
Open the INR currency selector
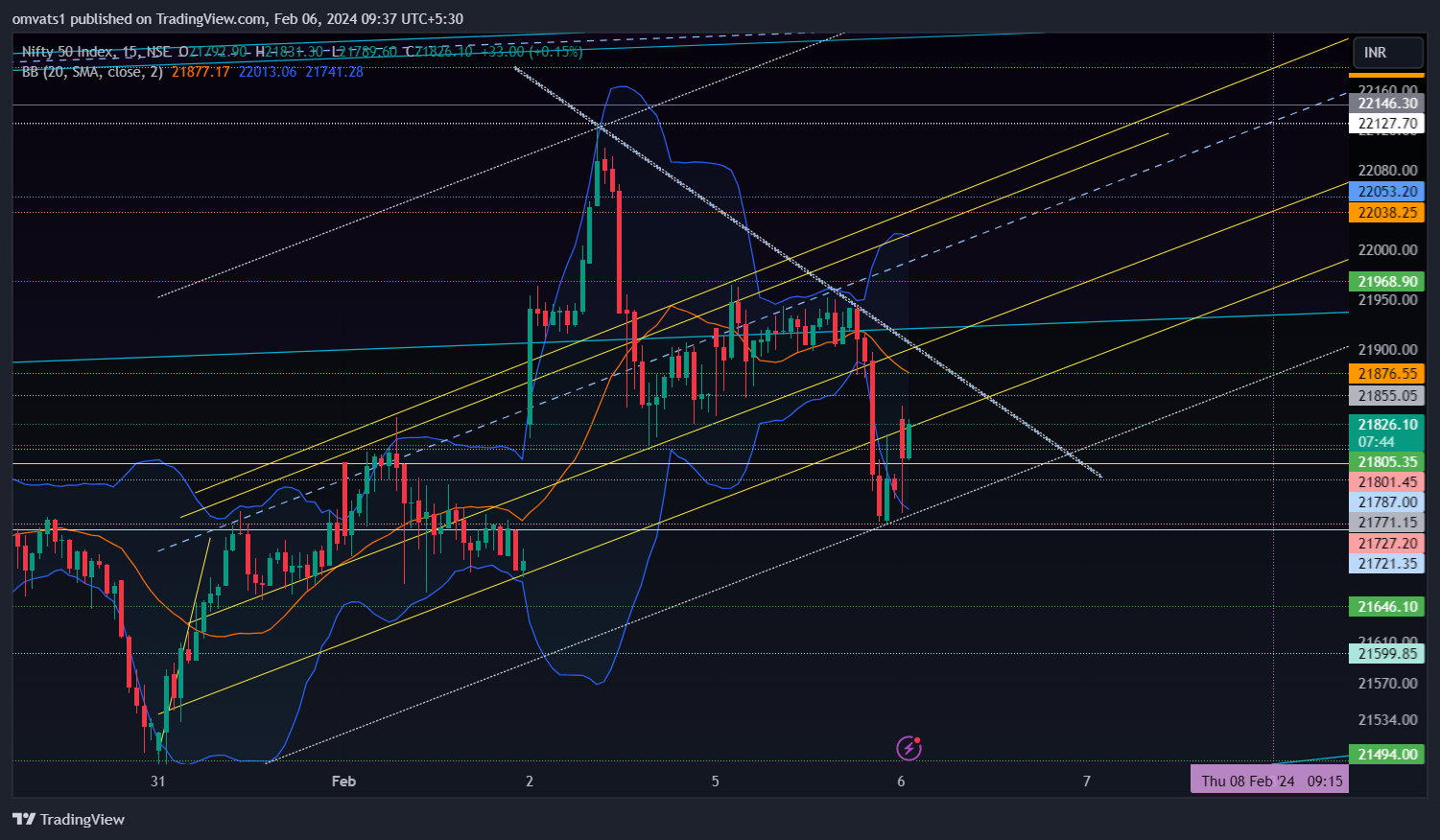pyautogui.click(x=1385, y=53)
